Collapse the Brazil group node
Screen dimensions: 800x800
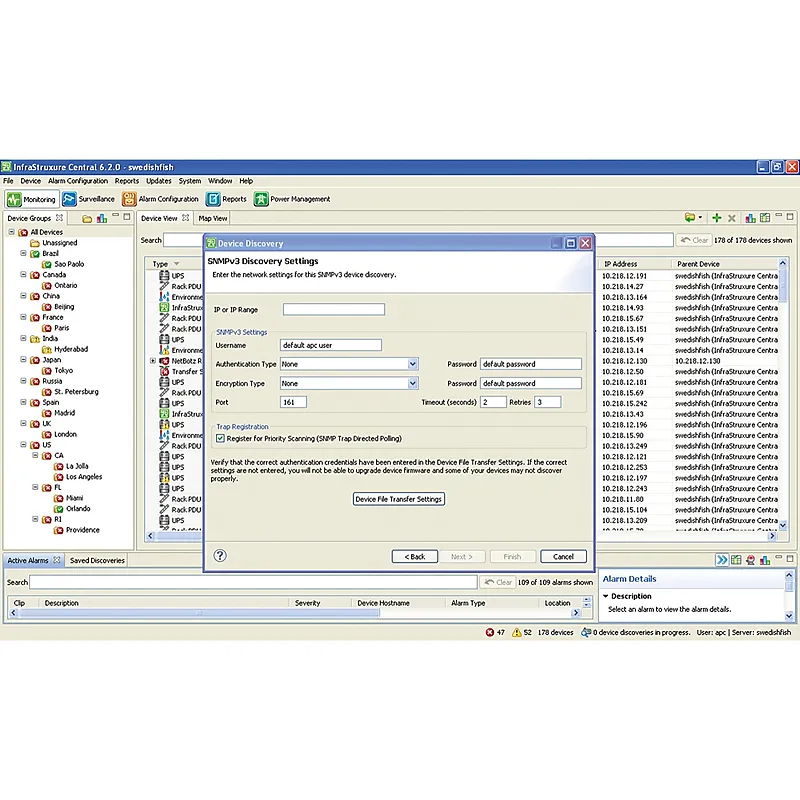click(23, 253)
